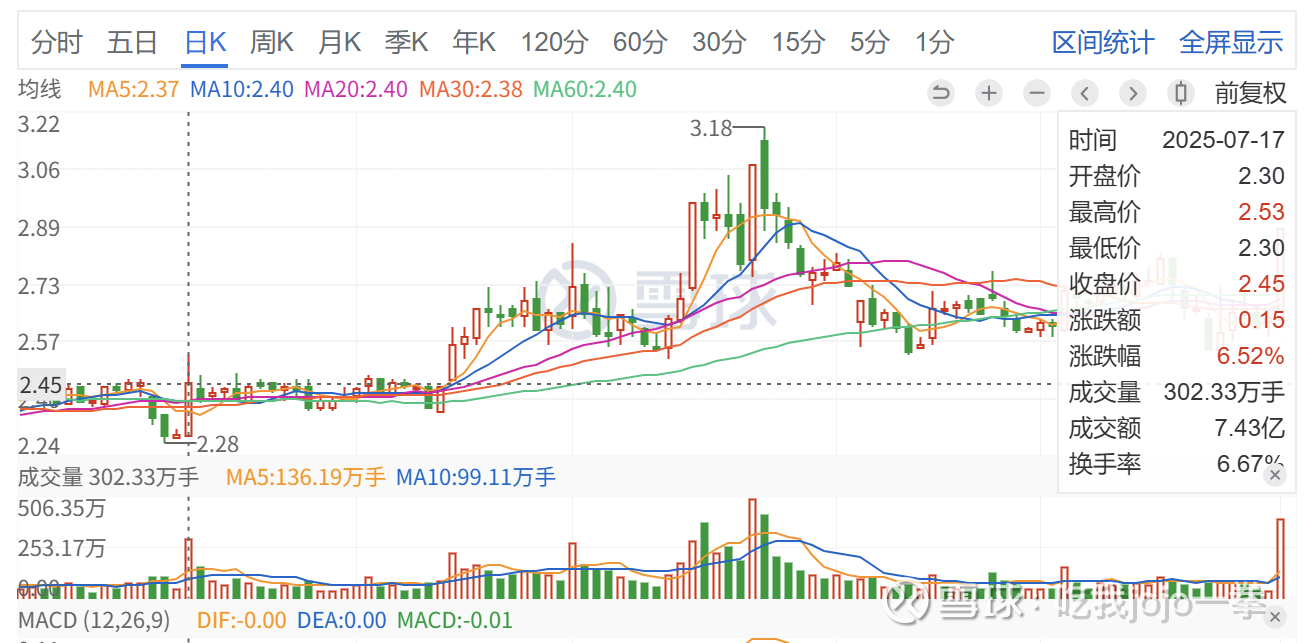The width and height of the screenshot is (1305, 643).
Task: Switch to the 60分 period tab
Action: (x=639, y=42)
